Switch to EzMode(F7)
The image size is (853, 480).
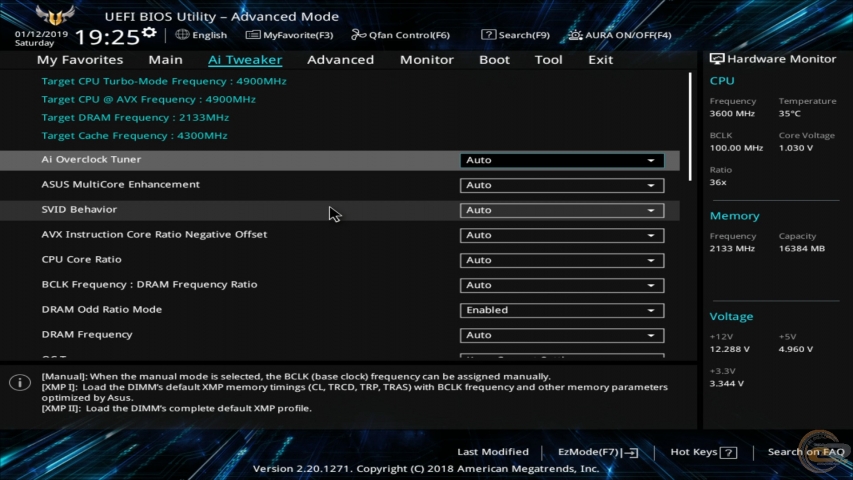pyautogui.click(x=598, y=452)
